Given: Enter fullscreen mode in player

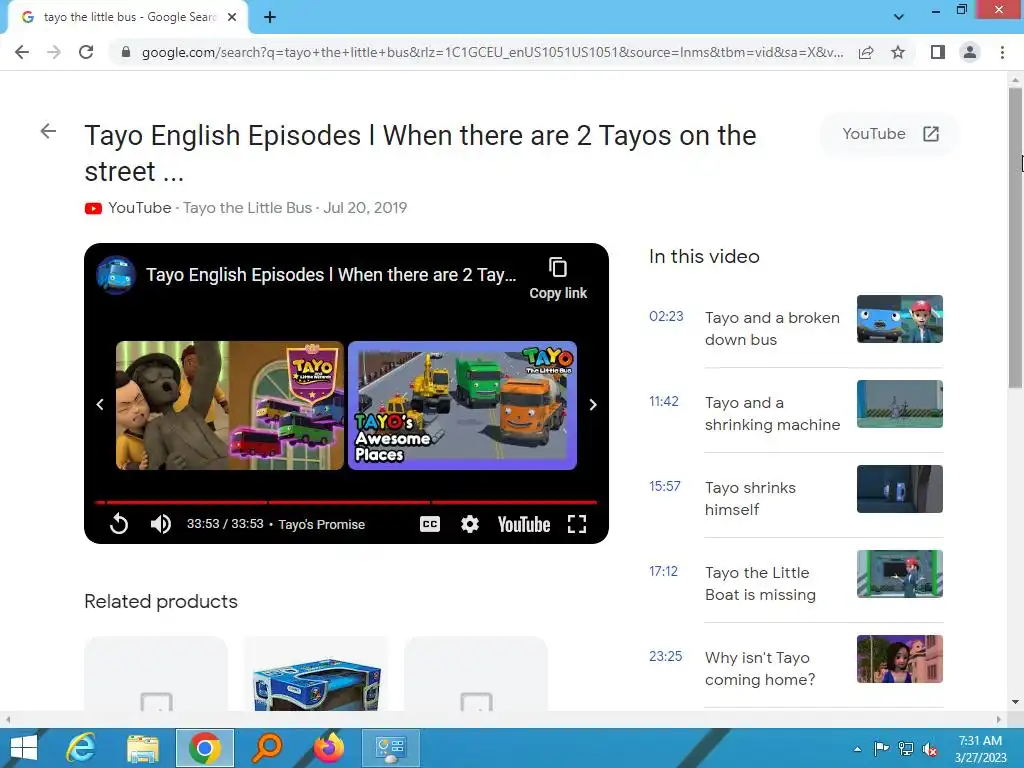Looking at the screenshot, I should tap(577, 524).
